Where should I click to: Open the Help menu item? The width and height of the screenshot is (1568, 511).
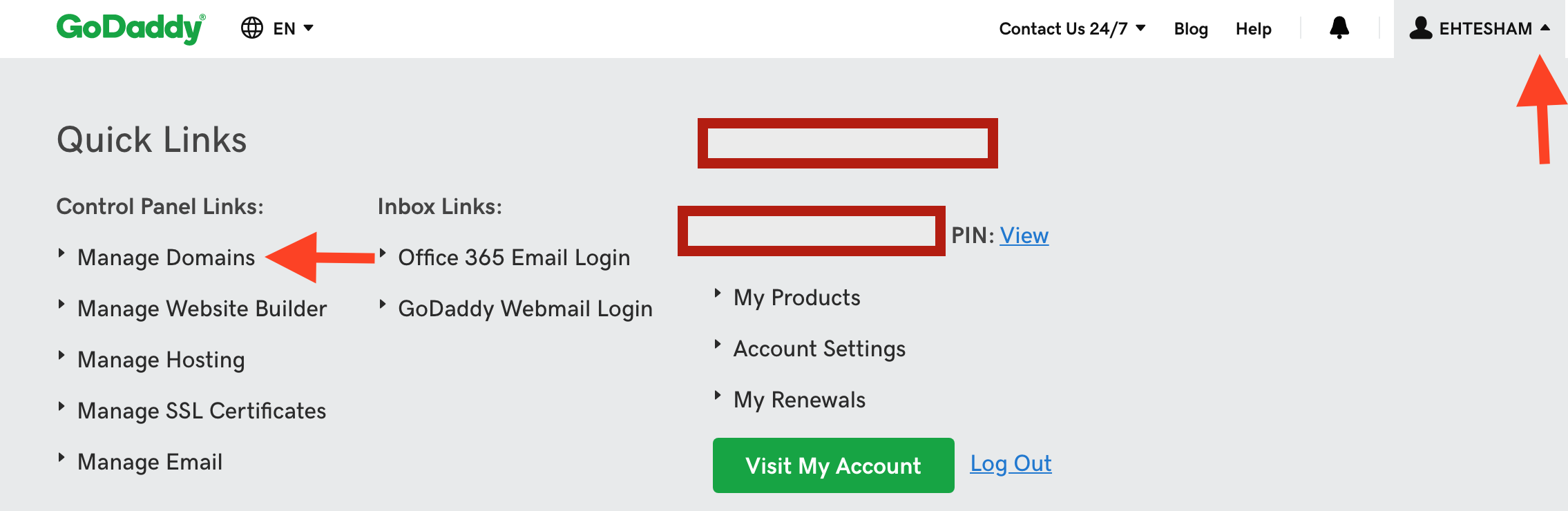[x=1253, y=28]
